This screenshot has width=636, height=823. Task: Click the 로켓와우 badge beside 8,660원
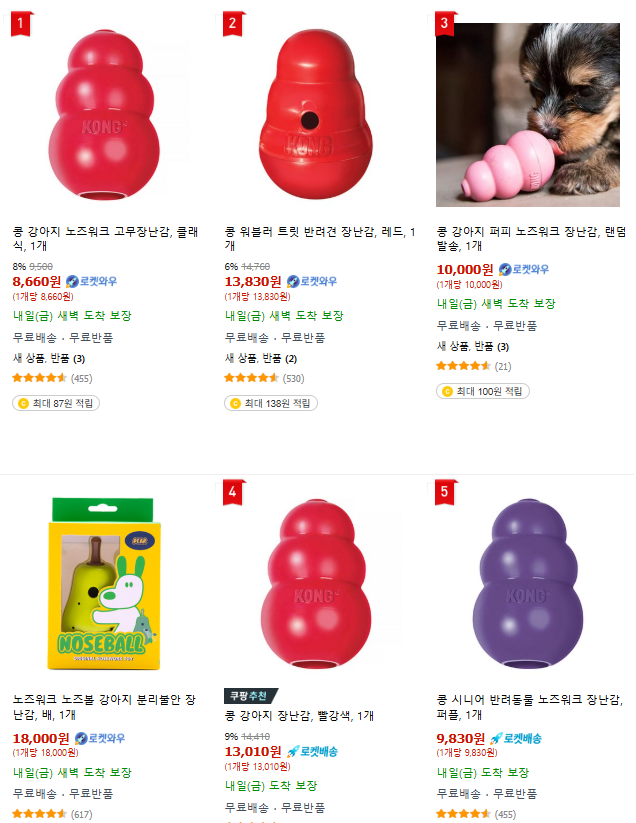coord(91,281)
